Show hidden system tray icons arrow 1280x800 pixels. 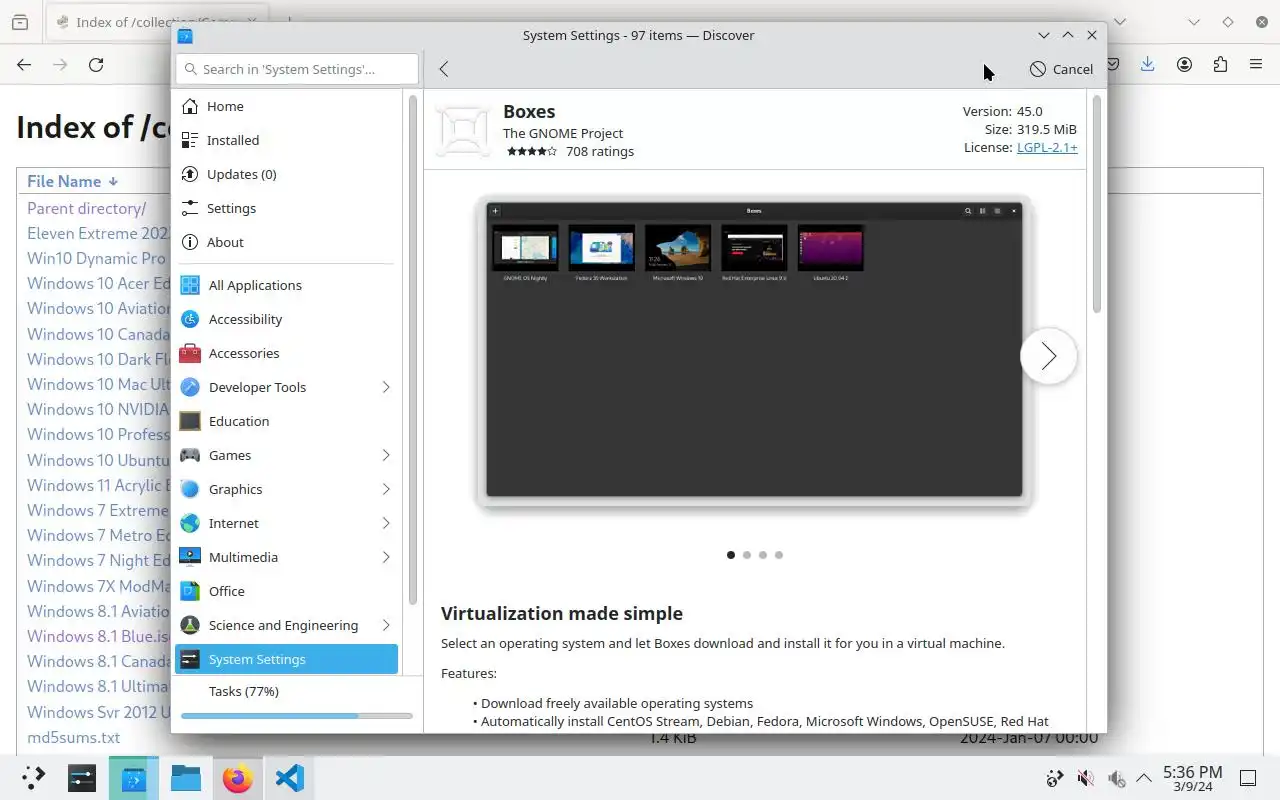tap(1144, 778)
